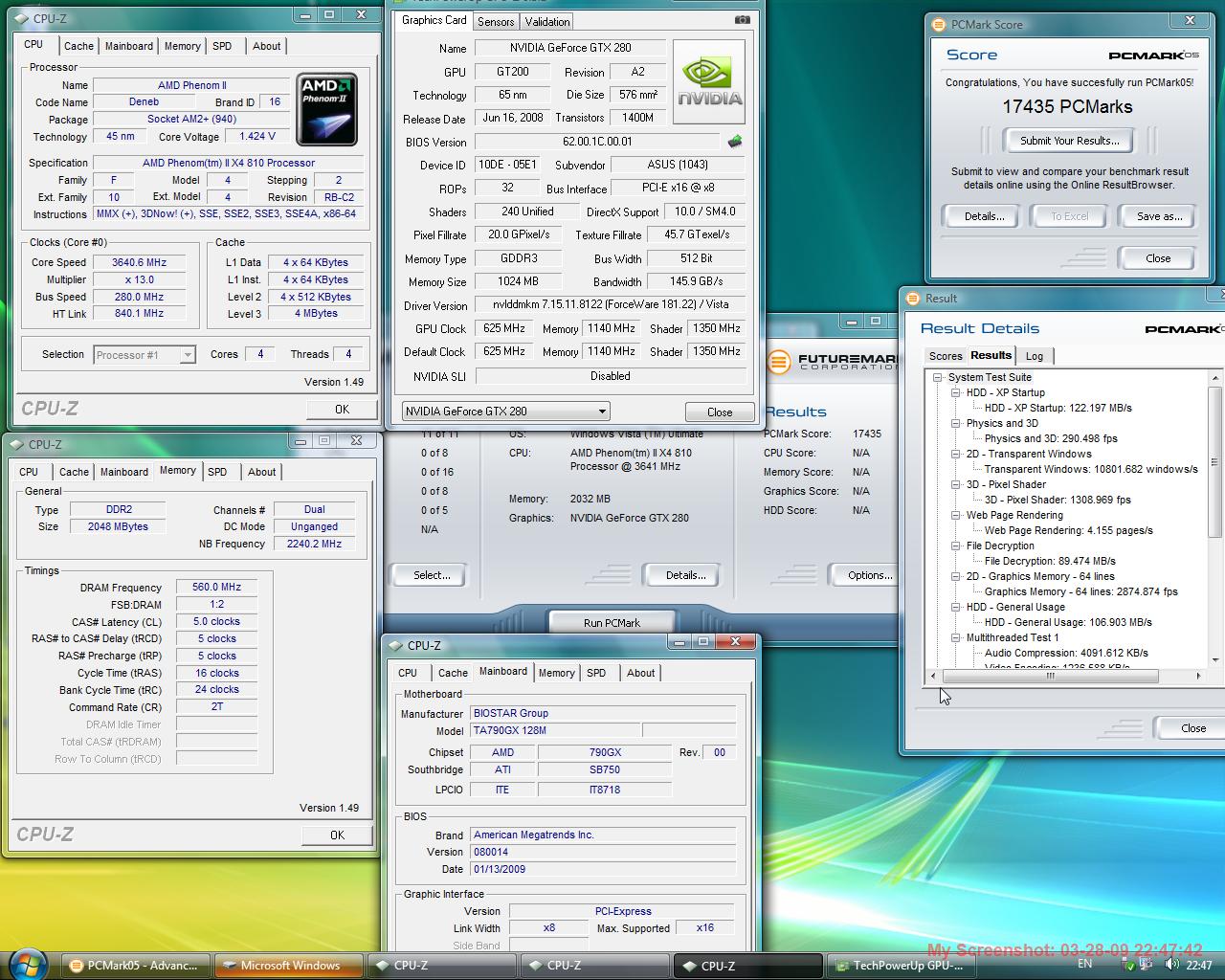
Task: Open the GPU-Z graphics card selector dropdown
Action: [x=505, y=412]
